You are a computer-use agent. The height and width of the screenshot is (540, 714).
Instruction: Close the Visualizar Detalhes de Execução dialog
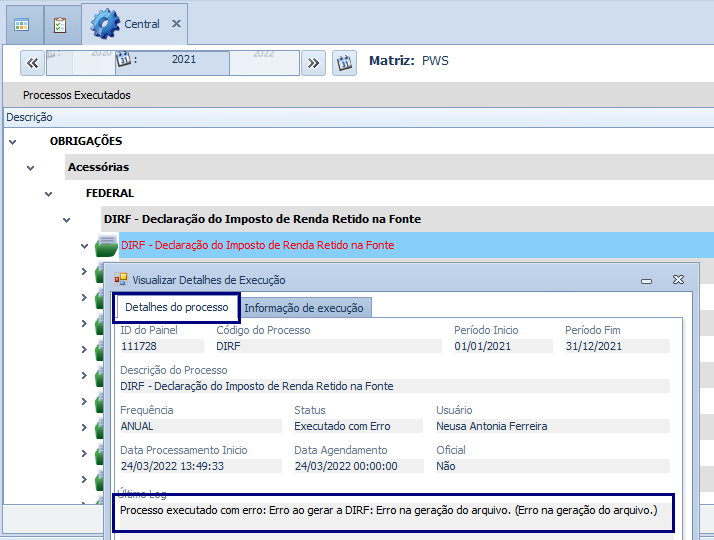[678, 280]
